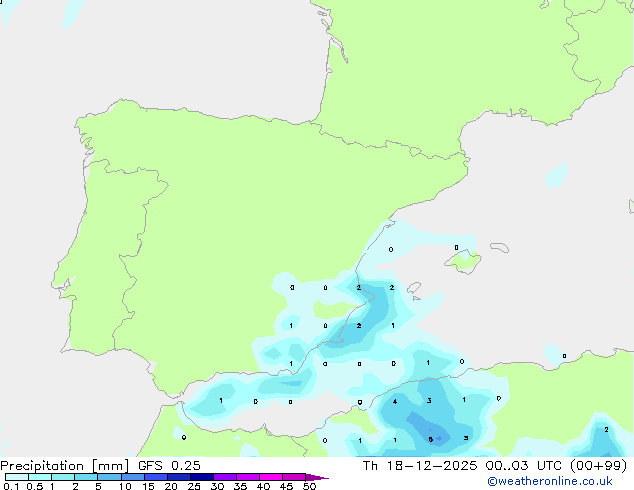
Task: Click the over-50 mm legend arrow tip
Action: 317,477
